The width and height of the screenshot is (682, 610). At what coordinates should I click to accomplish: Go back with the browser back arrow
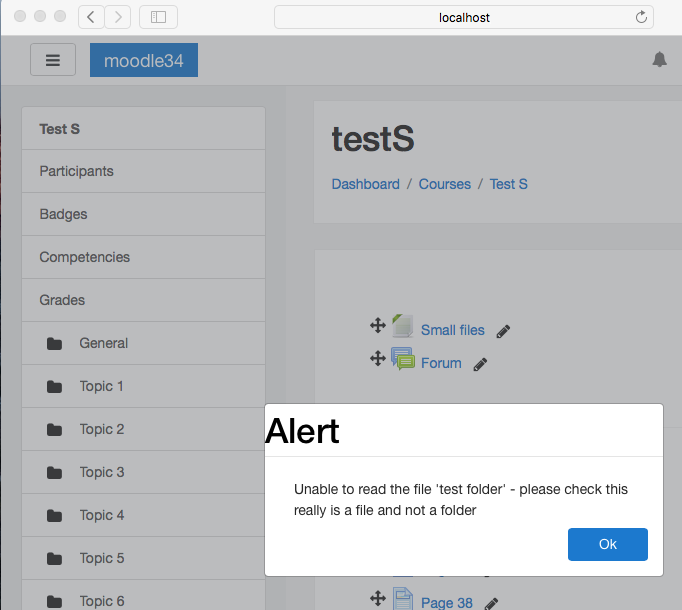click(x=91, y=17)
